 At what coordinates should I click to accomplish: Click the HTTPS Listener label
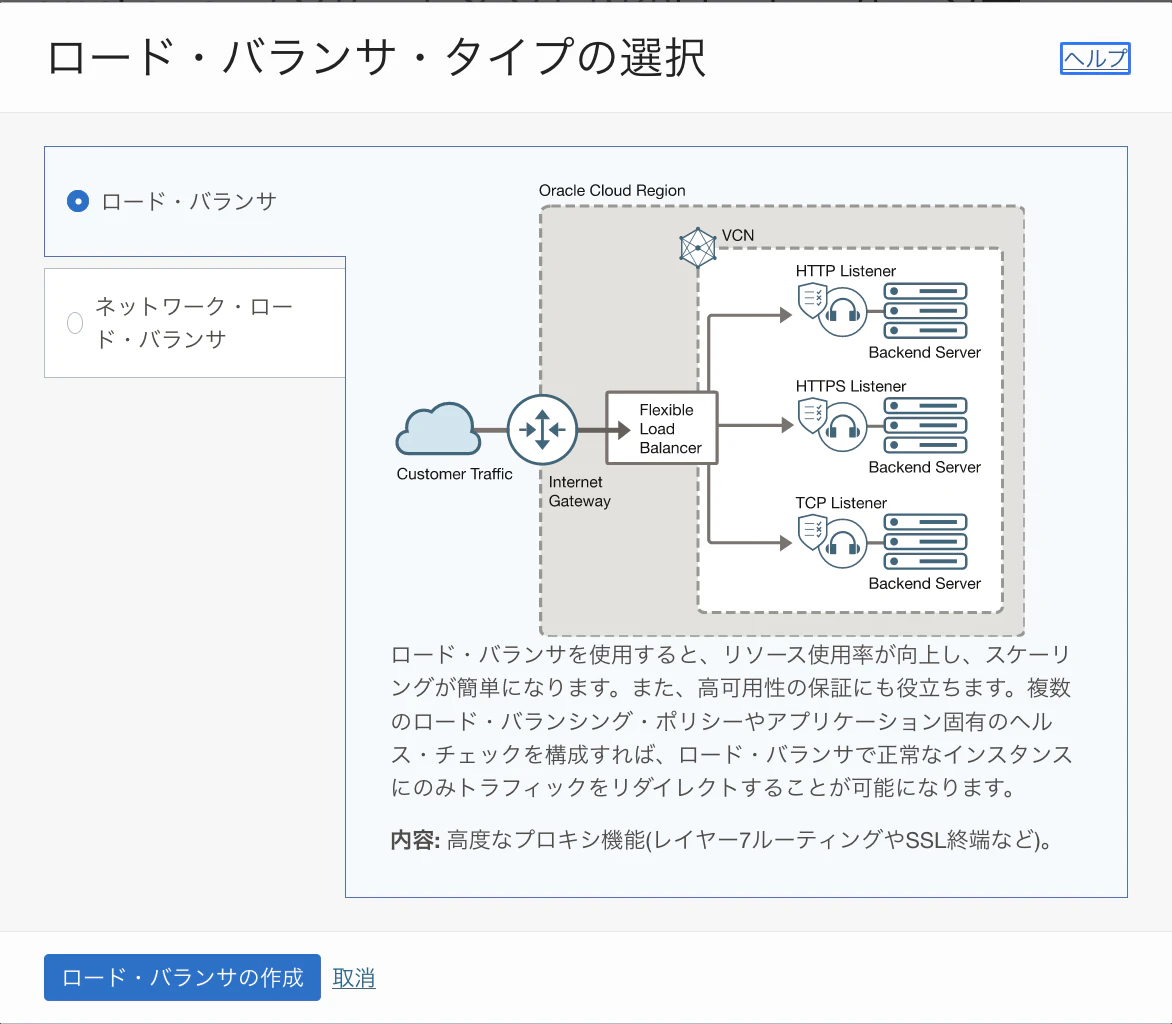[851, 386]
